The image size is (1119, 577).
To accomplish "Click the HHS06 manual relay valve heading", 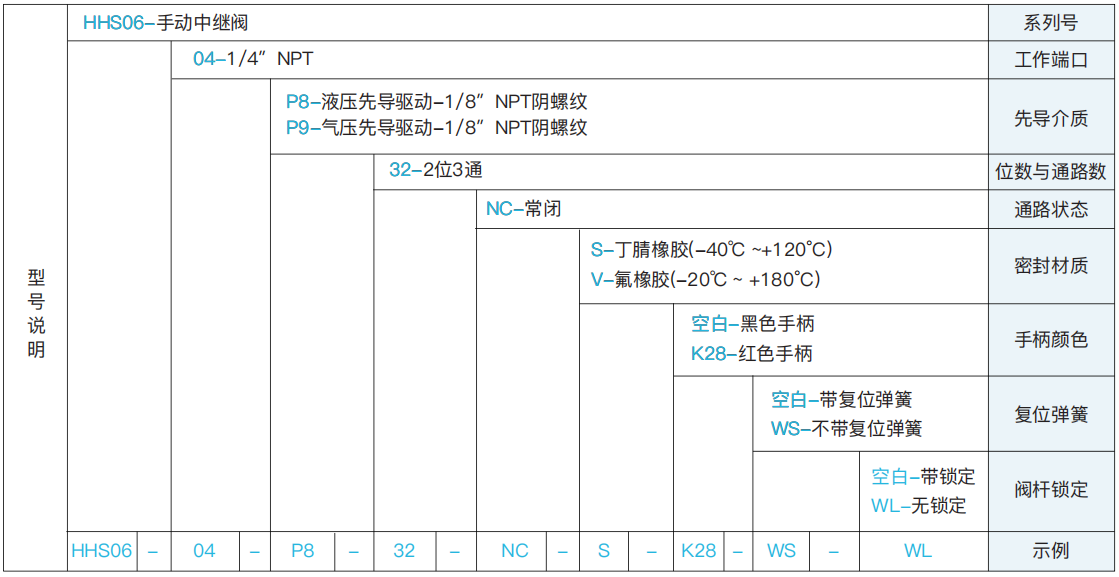I will pos(165,22).
